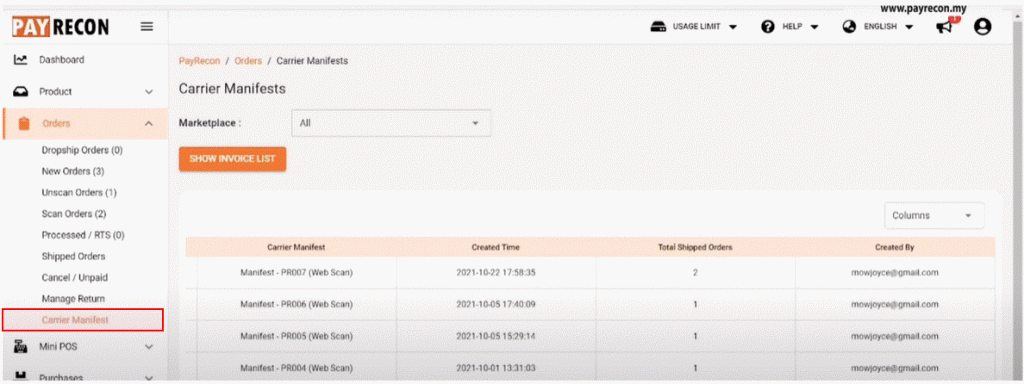Image resolution: width=1024 pixels, height=384 pixels.
Task: Click created time 2021-10-05 17:40:09
Action: pyautogui.click(x=496, y=304)
